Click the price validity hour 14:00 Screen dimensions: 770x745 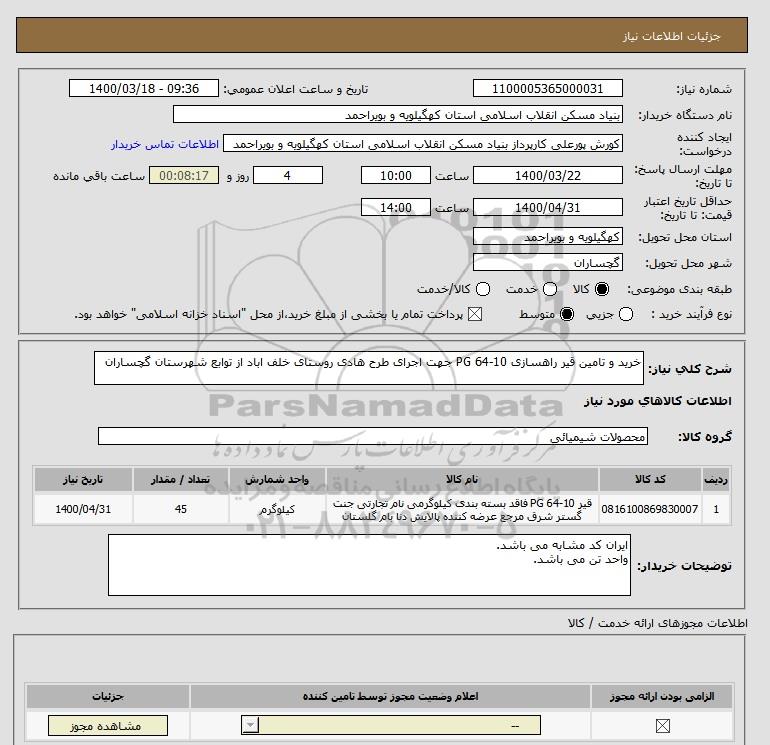click(x=396, y=207)
